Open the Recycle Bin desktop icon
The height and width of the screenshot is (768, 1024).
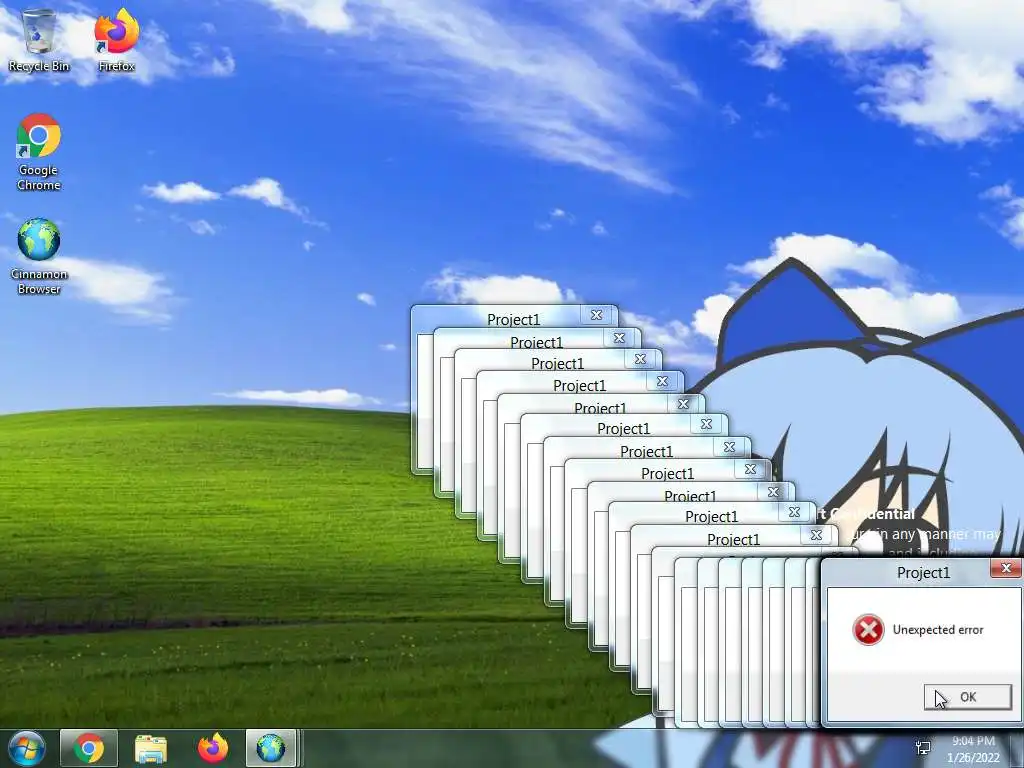(x=39, y=40)
